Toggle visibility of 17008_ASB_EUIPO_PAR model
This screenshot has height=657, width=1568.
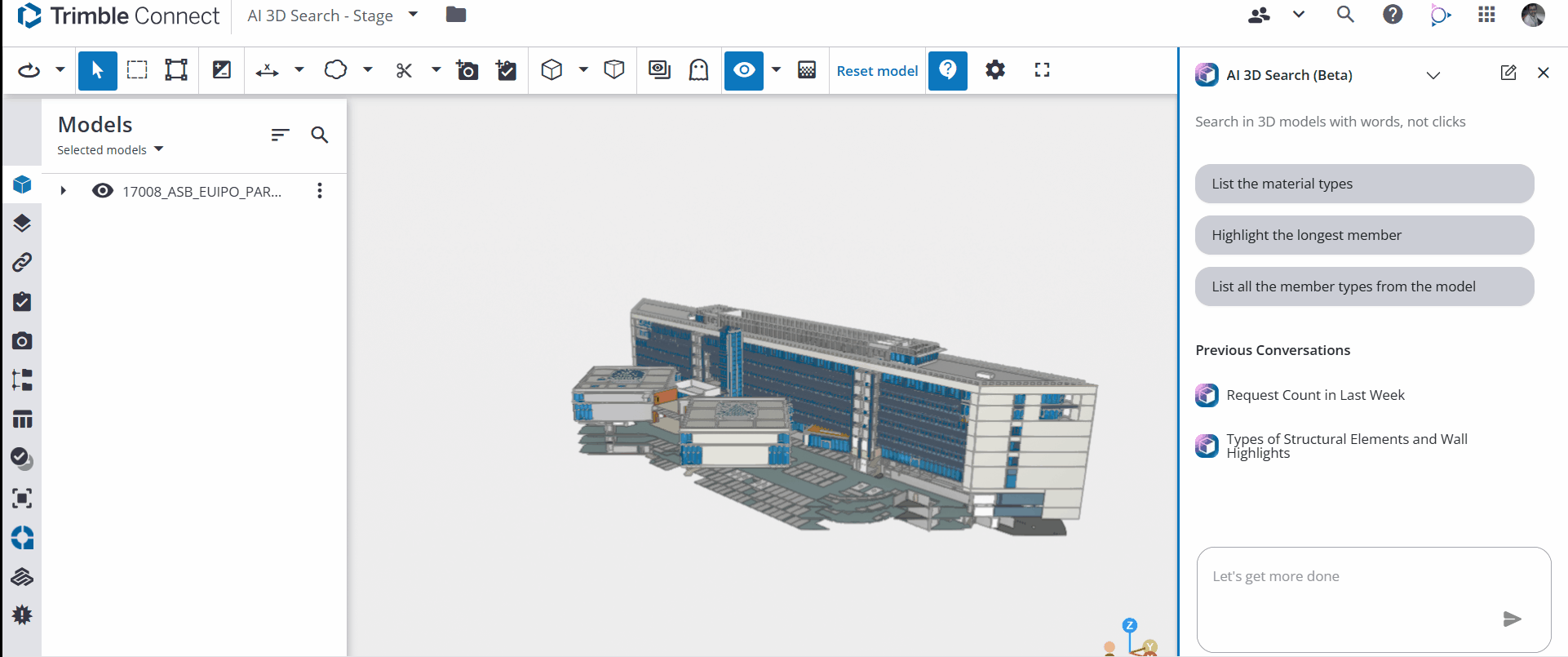pos(103,191)
